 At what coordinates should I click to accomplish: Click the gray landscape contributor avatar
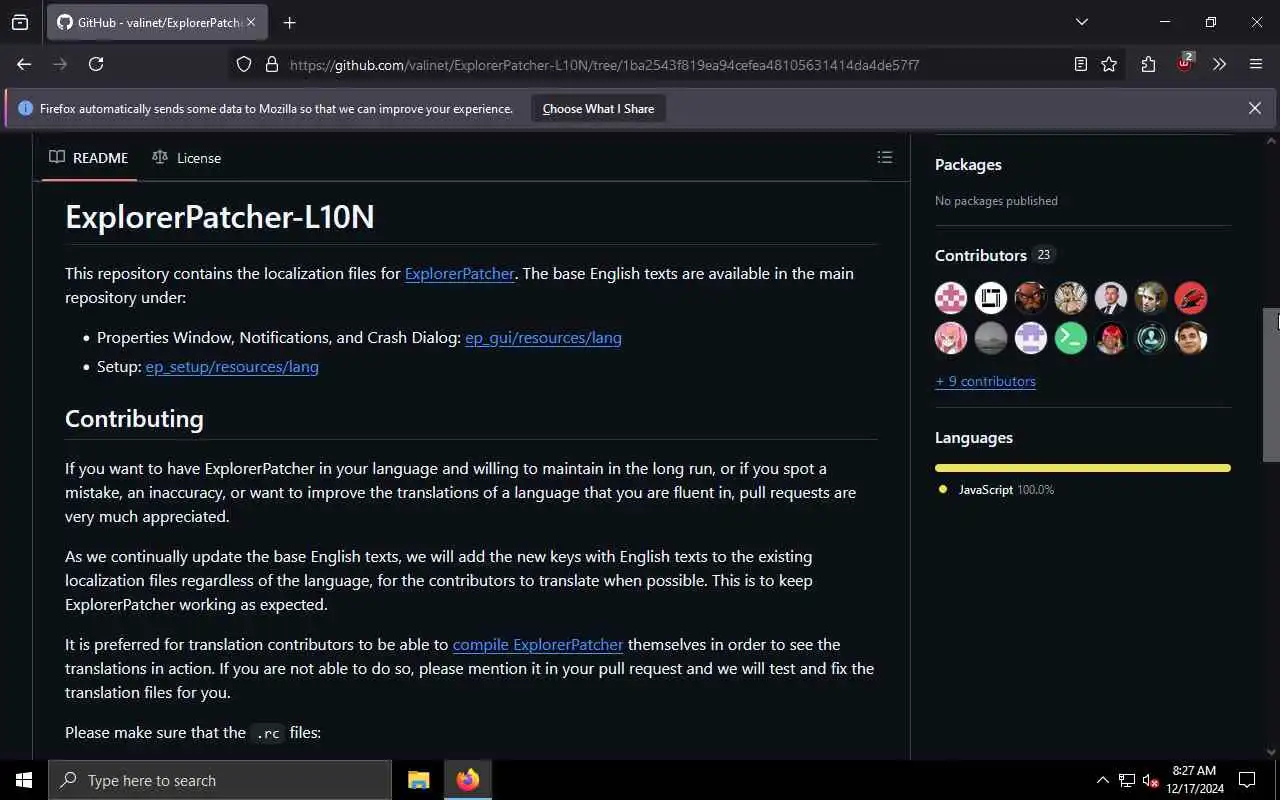(991, 338)
